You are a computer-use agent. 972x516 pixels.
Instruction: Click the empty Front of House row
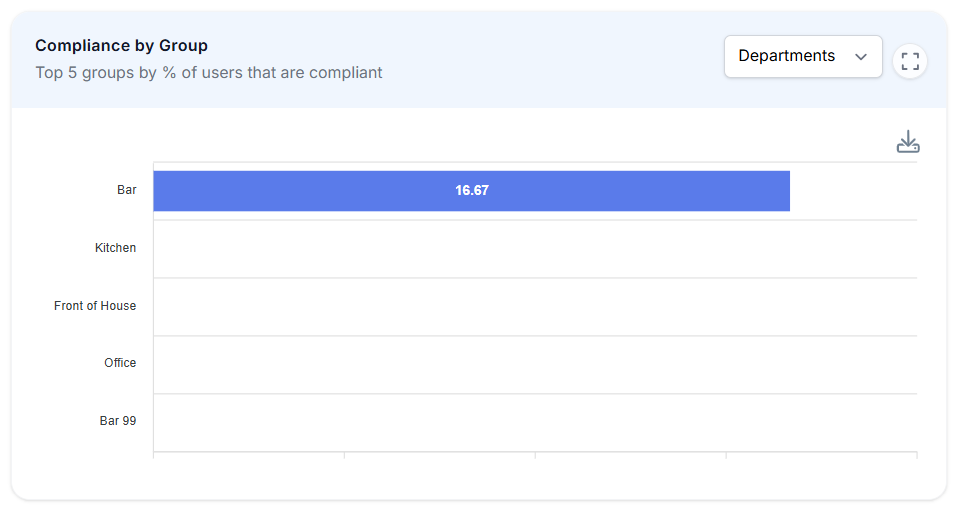[535, 307]
